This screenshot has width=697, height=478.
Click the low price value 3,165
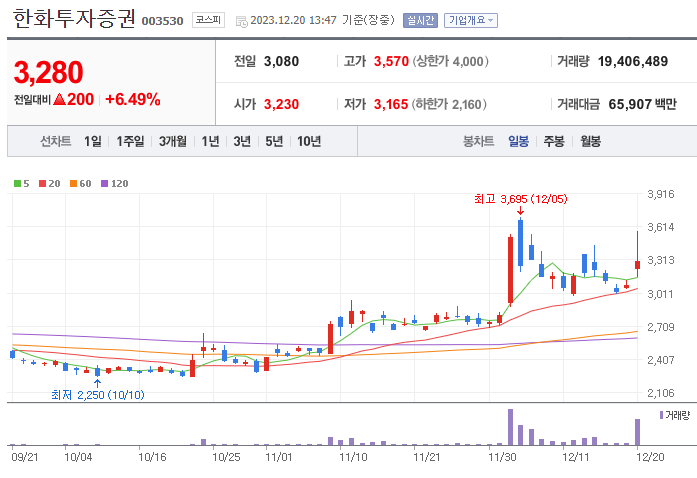tap(391, 104)
